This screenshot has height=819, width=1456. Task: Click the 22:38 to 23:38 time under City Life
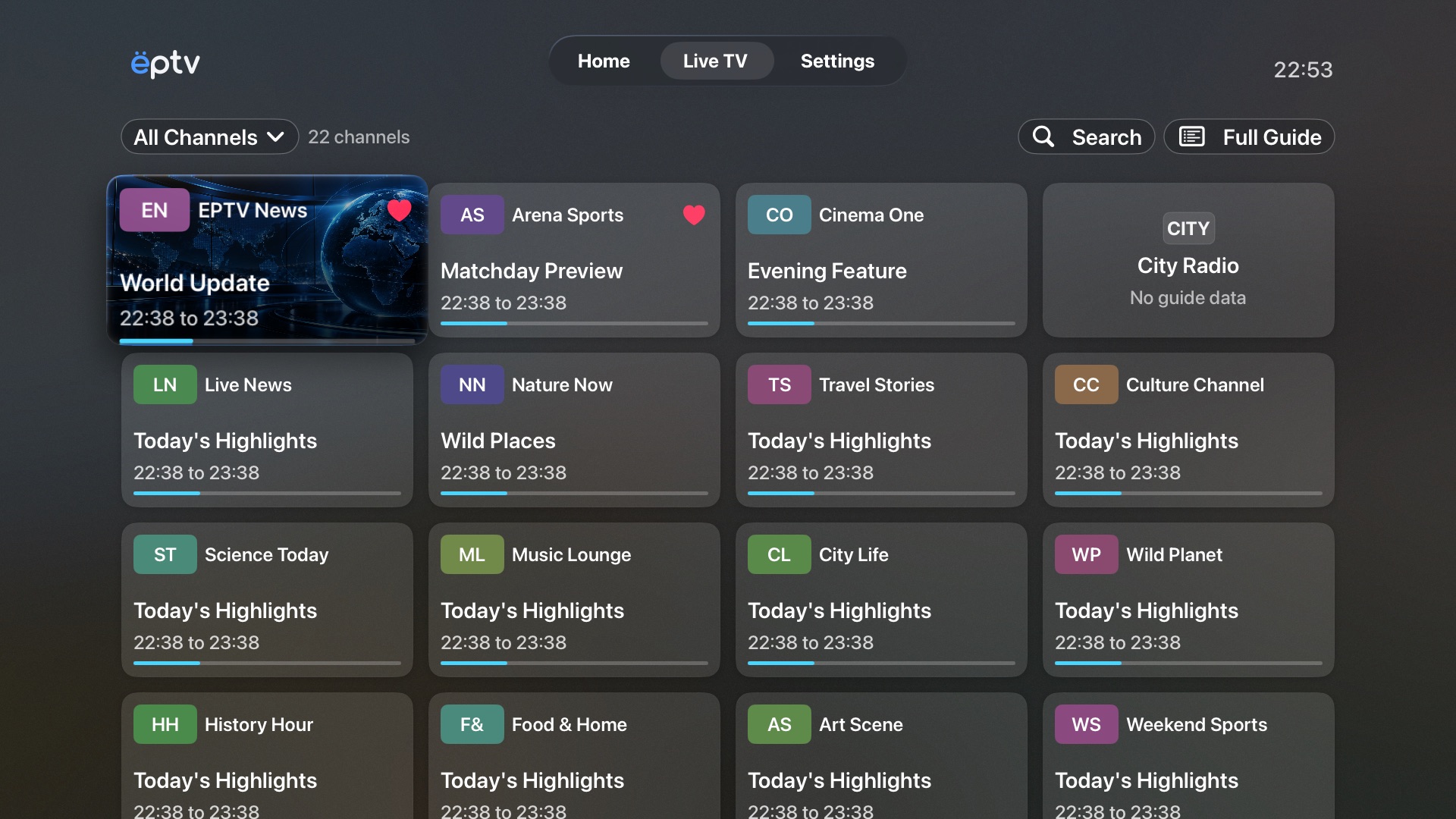[811, 643]
